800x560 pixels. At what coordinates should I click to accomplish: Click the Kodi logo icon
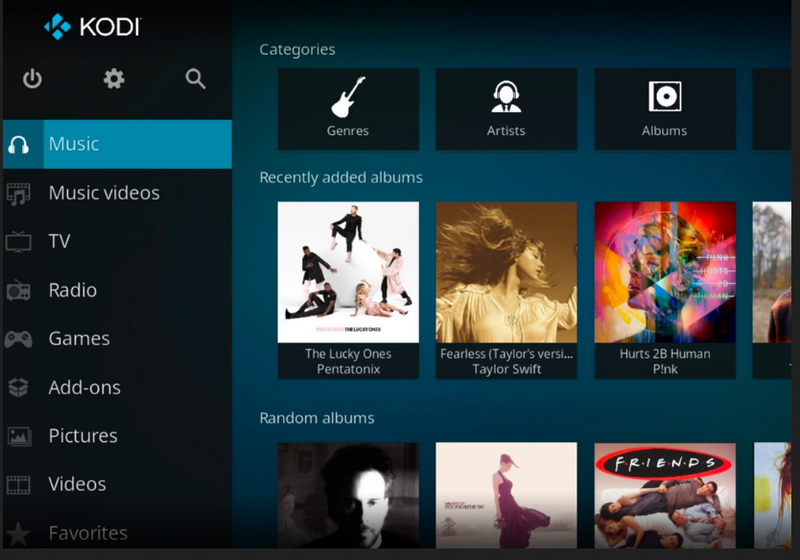click(x=57, y=27)
